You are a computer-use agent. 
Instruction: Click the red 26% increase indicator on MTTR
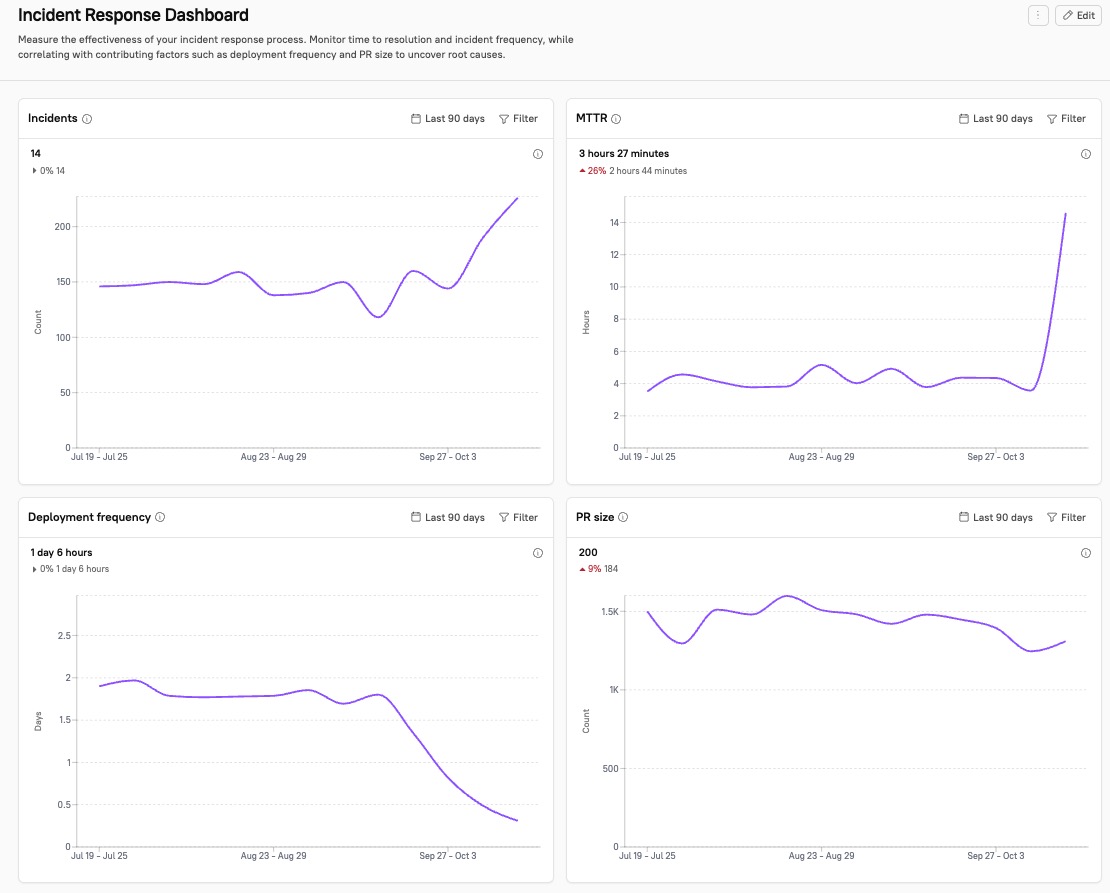tap(595, 171)
